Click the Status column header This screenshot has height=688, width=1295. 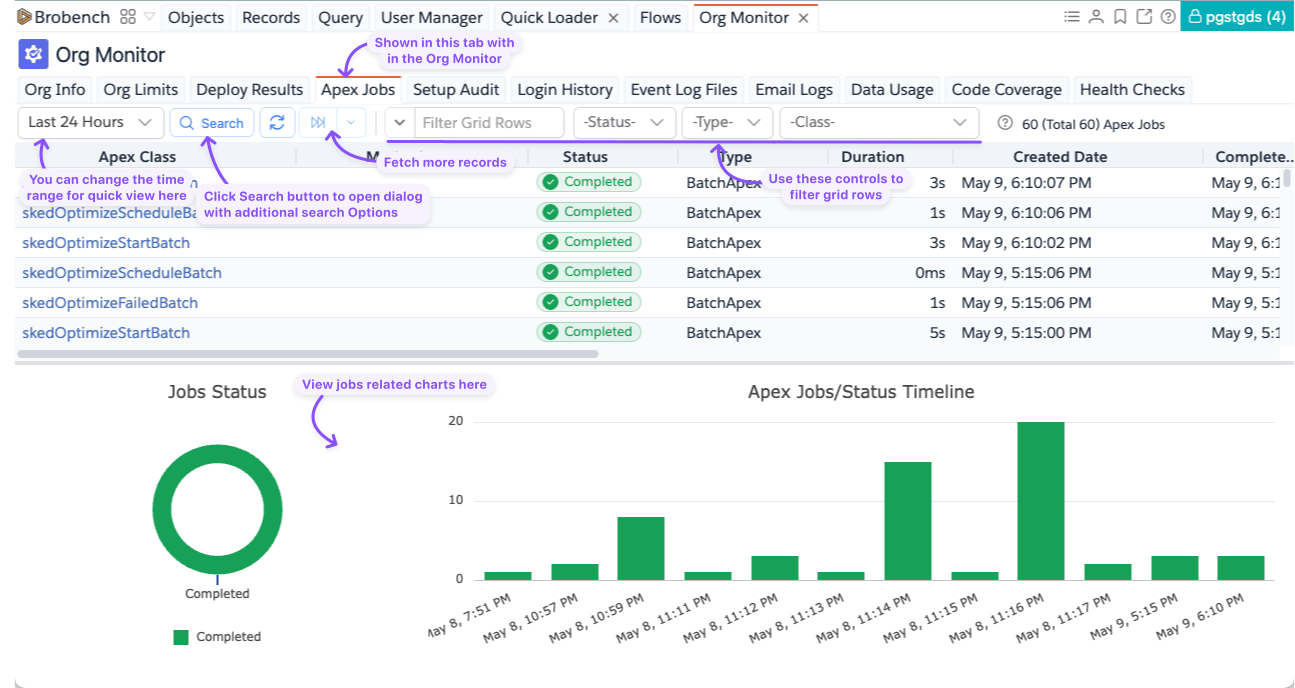point(585,156)
